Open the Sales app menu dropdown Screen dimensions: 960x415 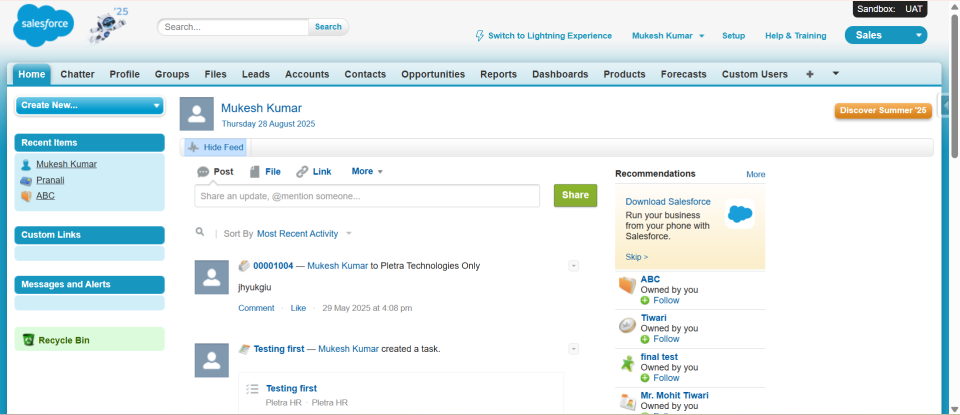pyautogui.click(x=886, y=36)
